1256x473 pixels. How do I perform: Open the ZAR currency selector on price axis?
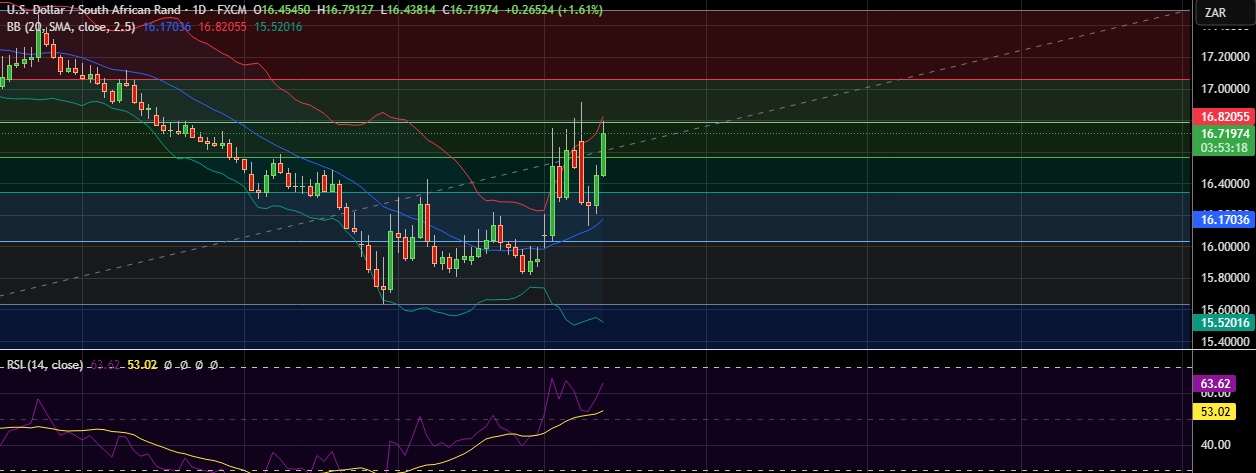point(1215,12)
